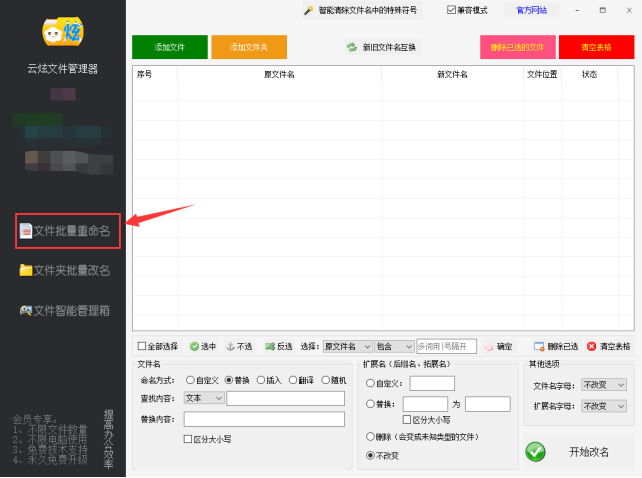Click the orange 添加文件夹 button
This screenshot has height=478, width=642.
[x=249, y=47]
